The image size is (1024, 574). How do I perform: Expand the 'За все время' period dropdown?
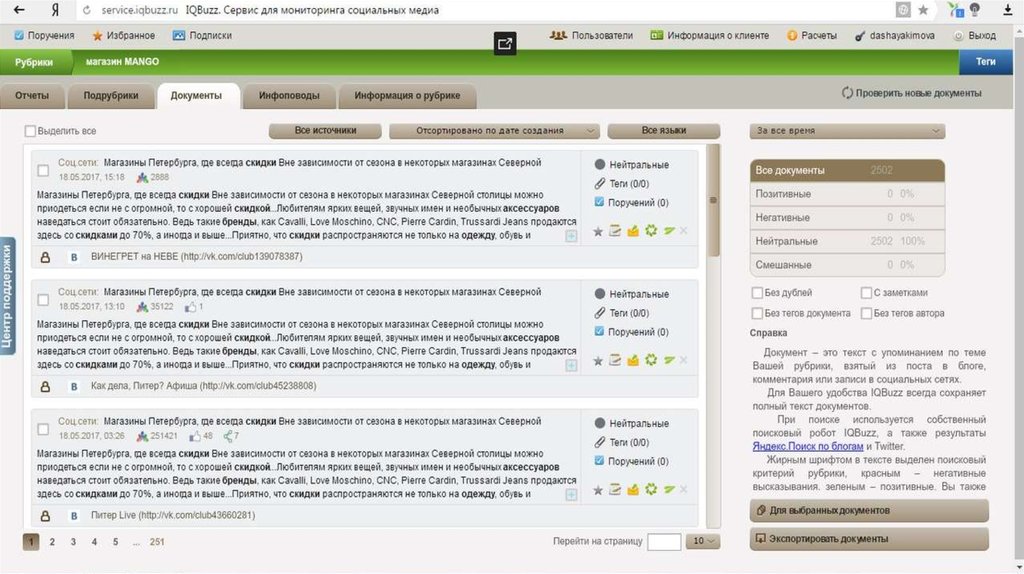847,131
